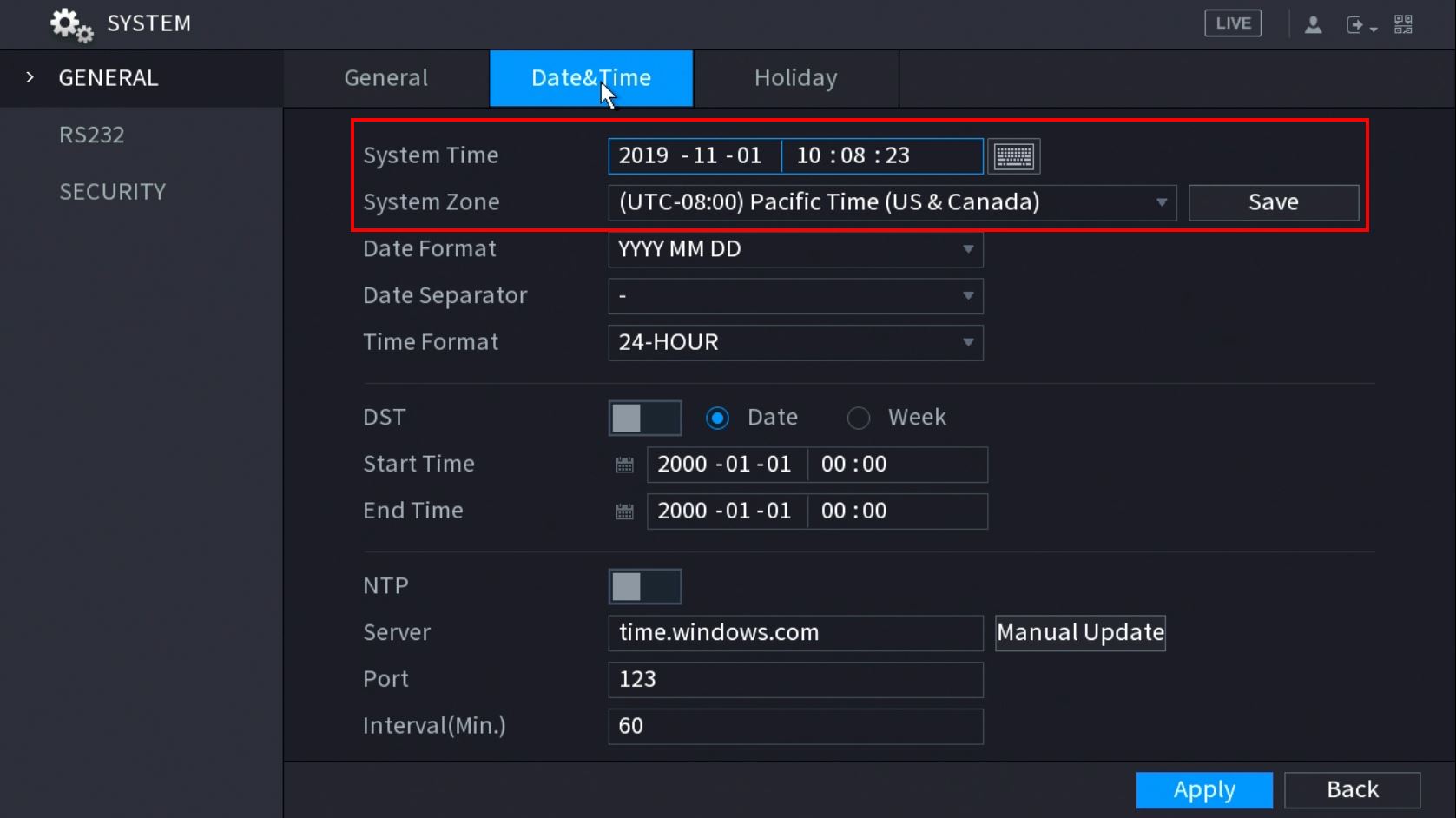Click the Apply button
The image size is (1456, 818).
[x=1203, y=789]
